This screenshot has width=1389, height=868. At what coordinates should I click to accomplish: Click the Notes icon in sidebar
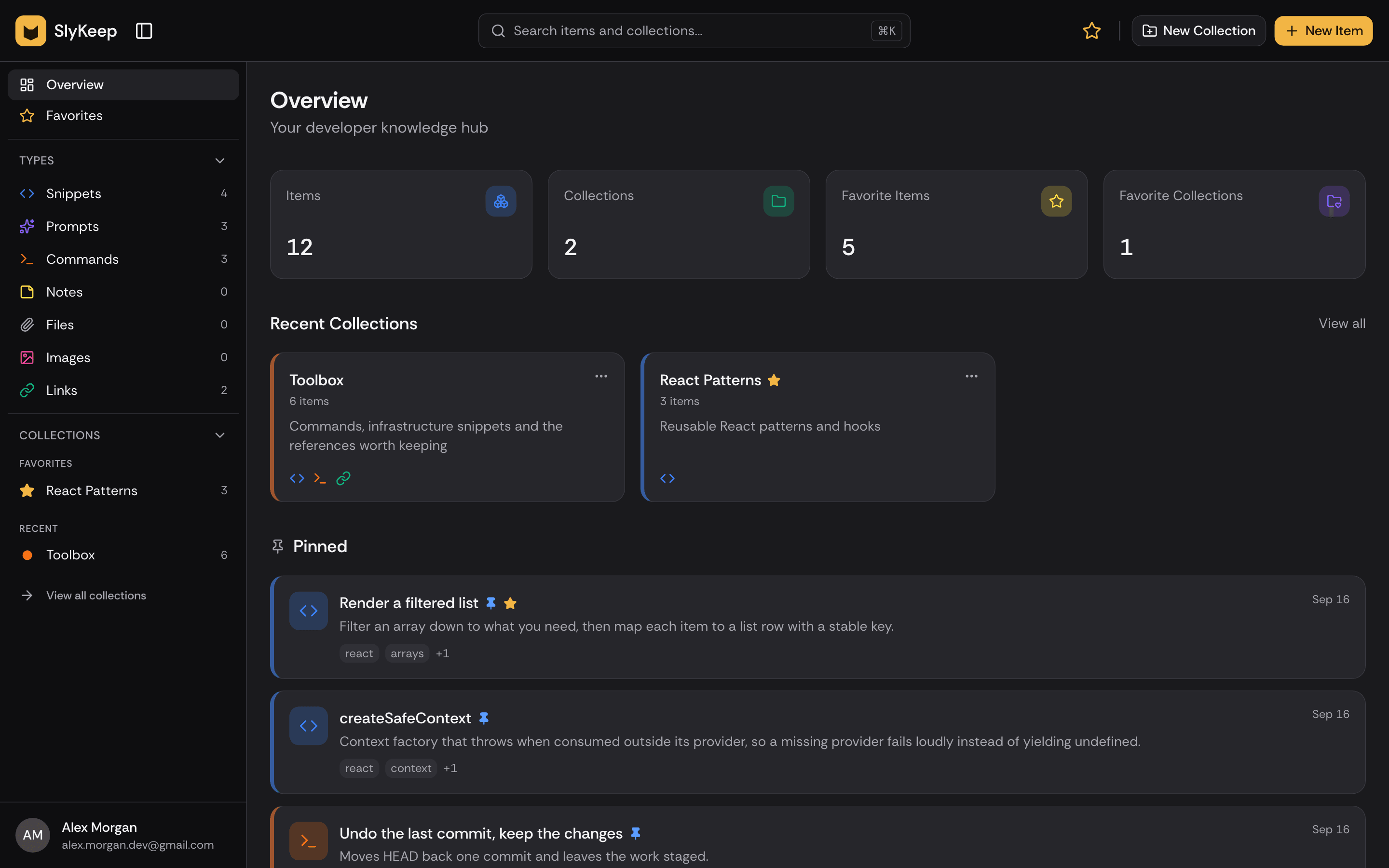pyautogui.click(x=27, y=292)
